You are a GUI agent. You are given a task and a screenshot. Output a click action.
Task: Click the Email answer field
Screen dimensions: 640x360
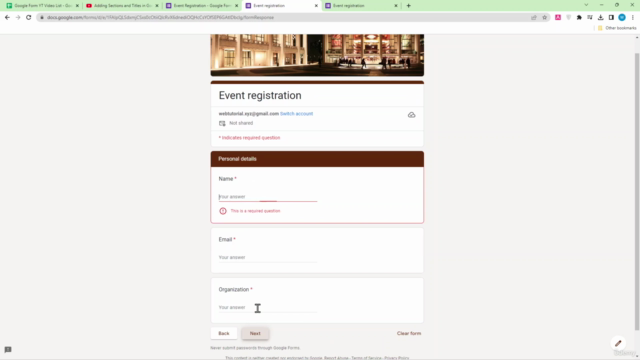(268, 258)
